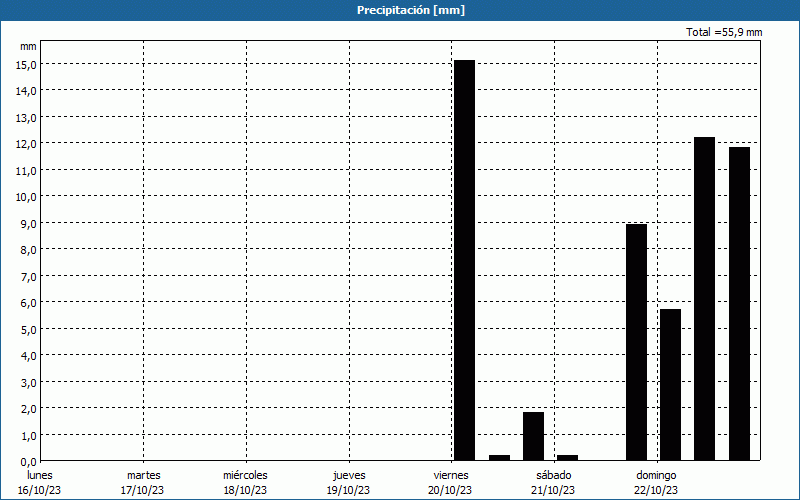Click the 13,0 y-axis label
Screen dimensions: 800x500
click(x=26, y=118)
